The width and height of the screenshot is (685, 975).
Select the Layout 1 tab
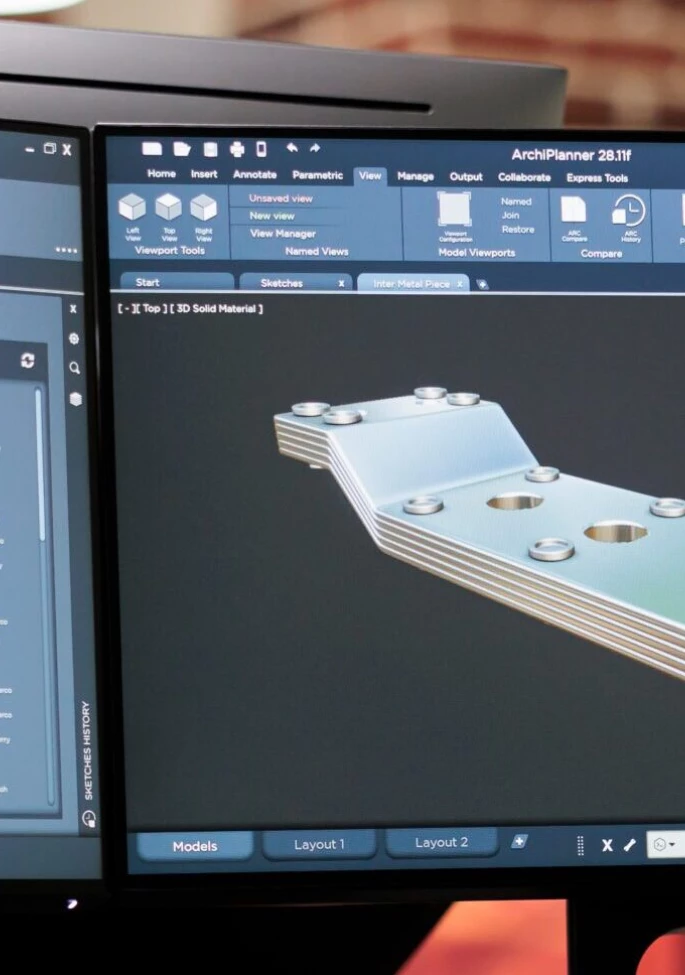tap(319, 844)
